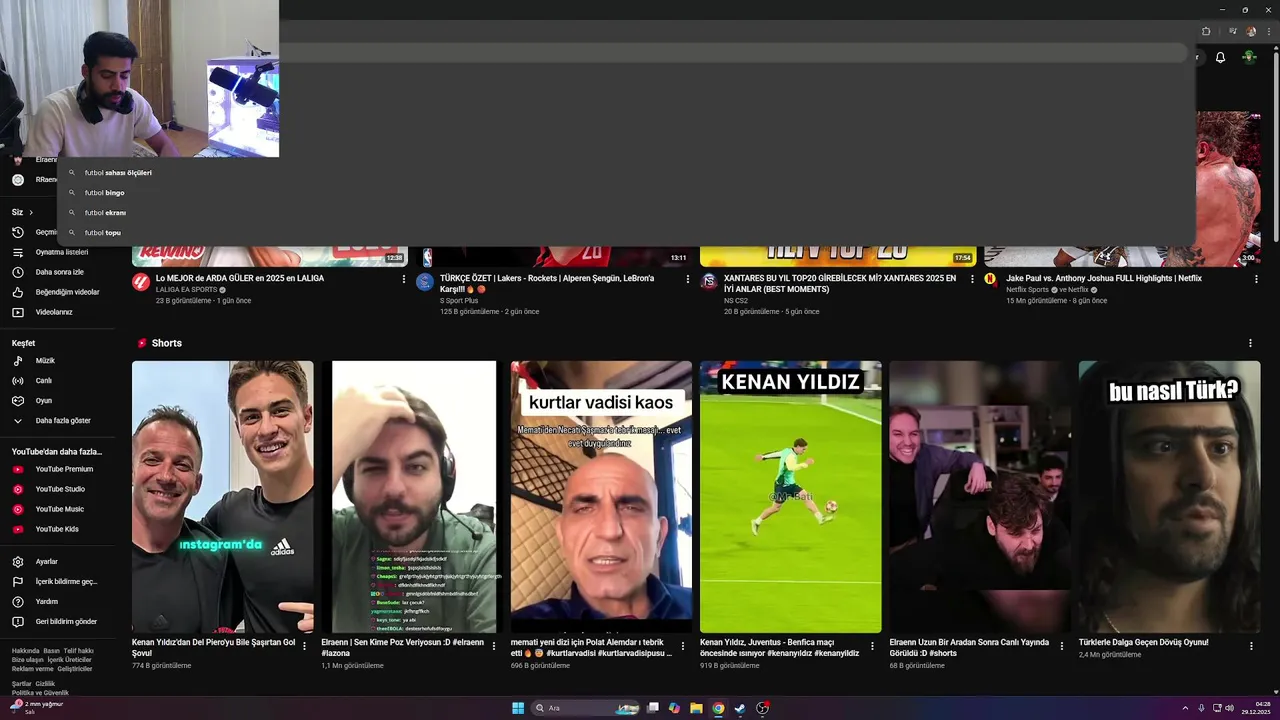
Task: Click Hakkında footer link
Action: tap(25, 651)
